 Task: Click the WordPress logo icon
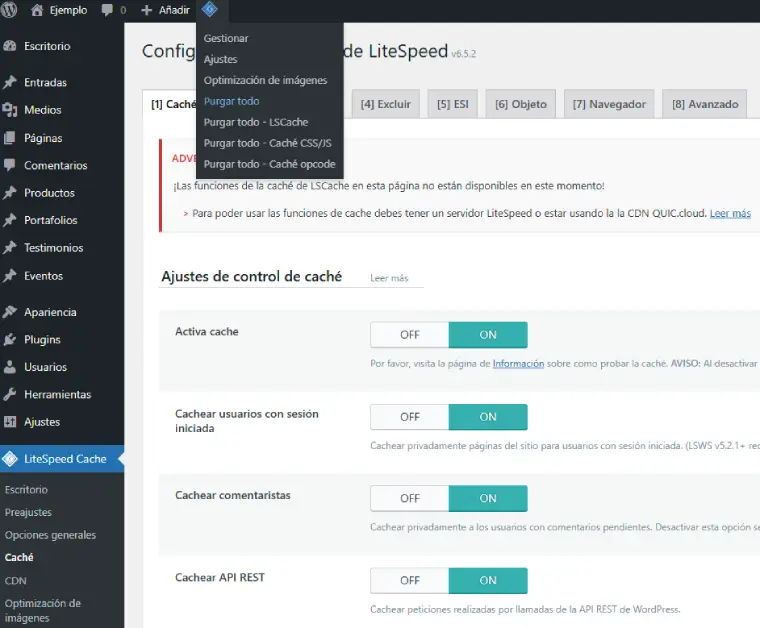click(x=8, y=9)
